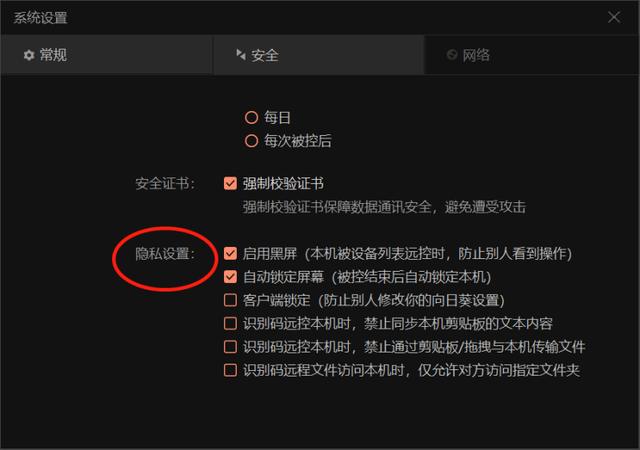Uncheck 自动锁定屏幕 option
640x450 pixels.
[230, 277]
